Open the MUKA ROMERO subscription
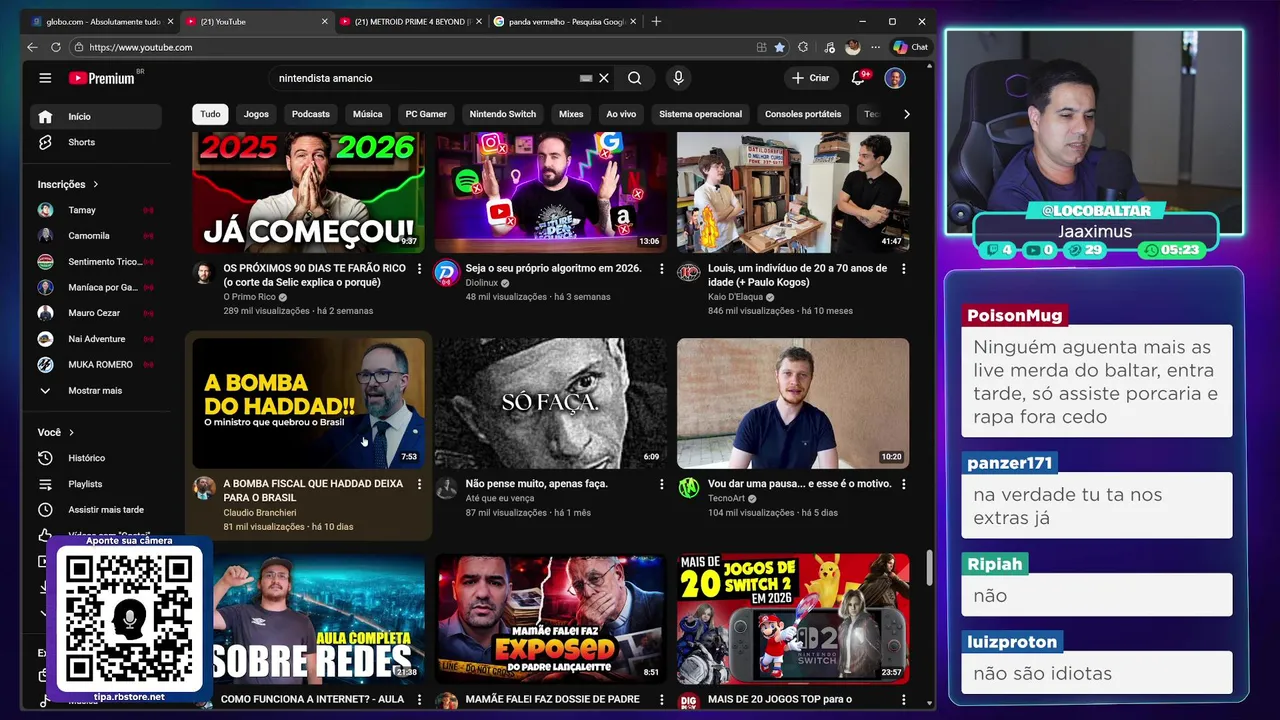The image size is (1280, 720). coord(95,364)
